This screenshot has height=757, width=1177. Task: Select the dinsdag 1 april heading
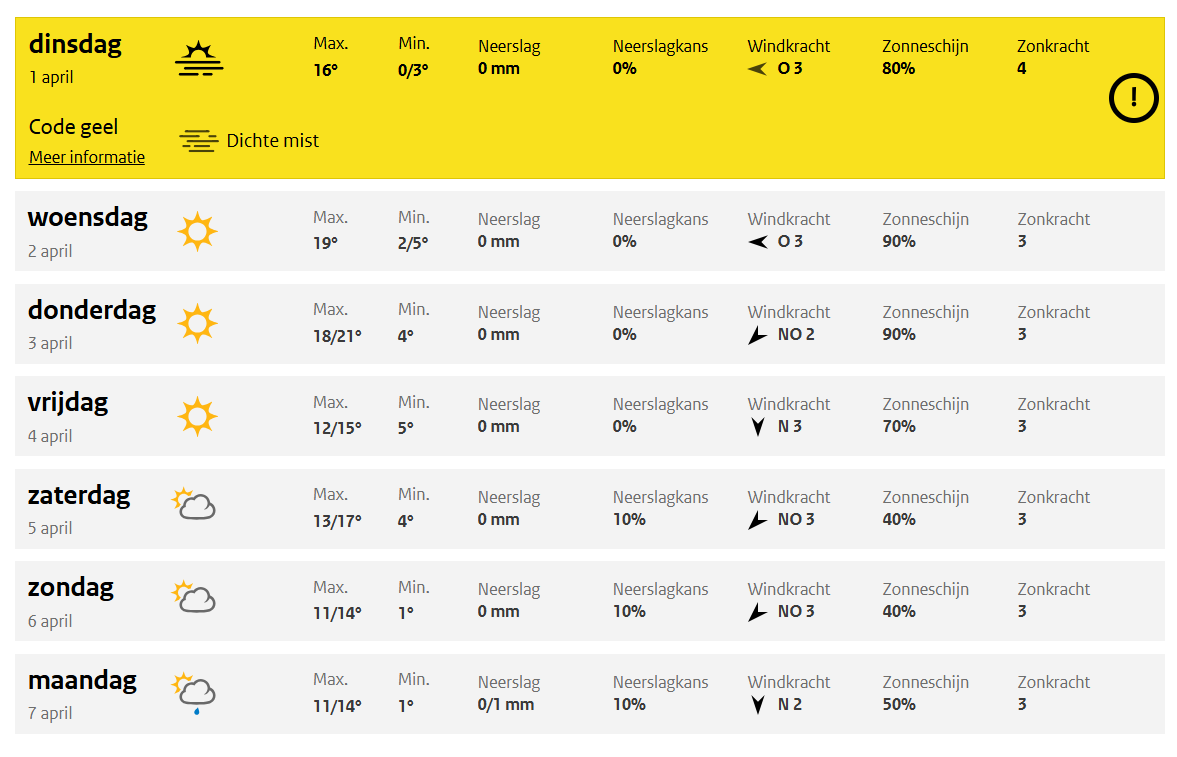click(x=75, y=45)
